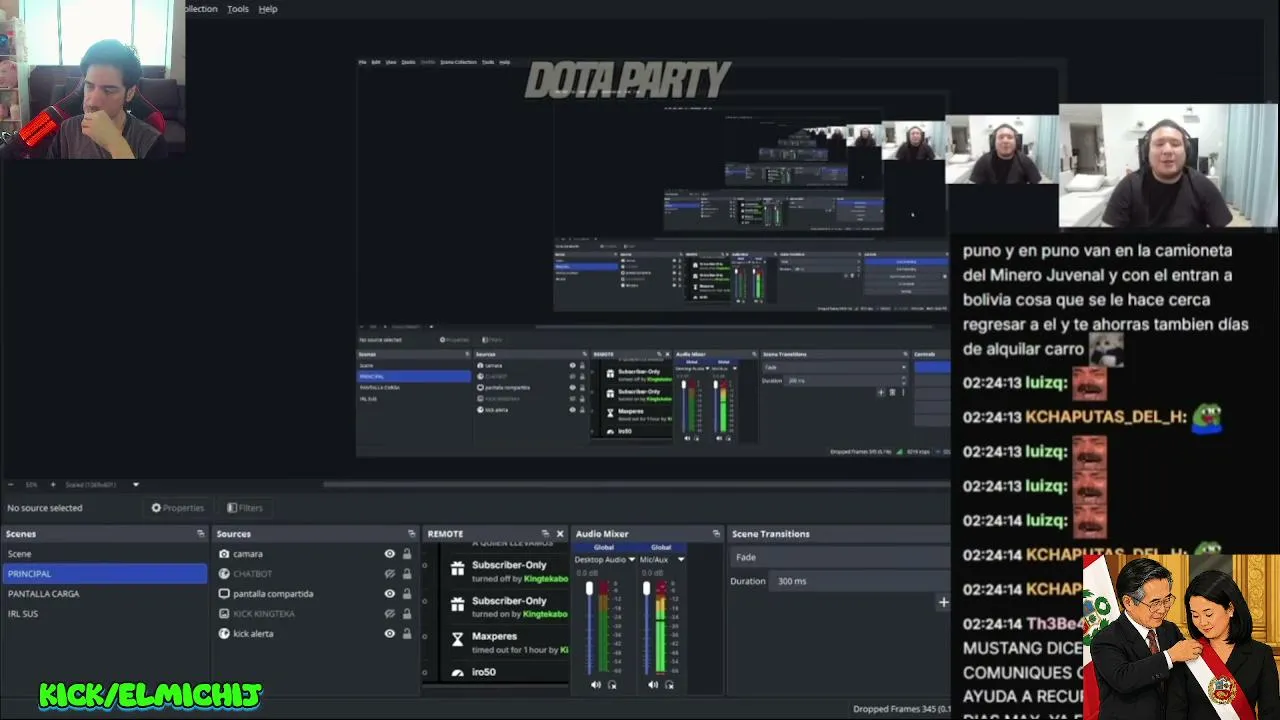Click the Duration 300 ms field
The height and width of the screenshot is (720, 1280).
point(860,581)
